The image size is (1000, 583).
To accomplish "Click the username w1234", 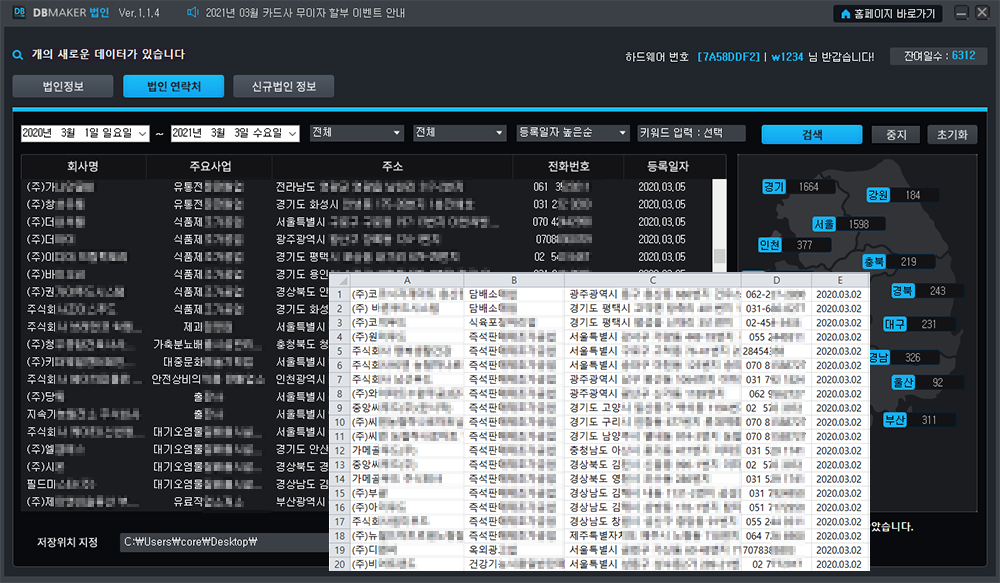I will click(787, 57).
